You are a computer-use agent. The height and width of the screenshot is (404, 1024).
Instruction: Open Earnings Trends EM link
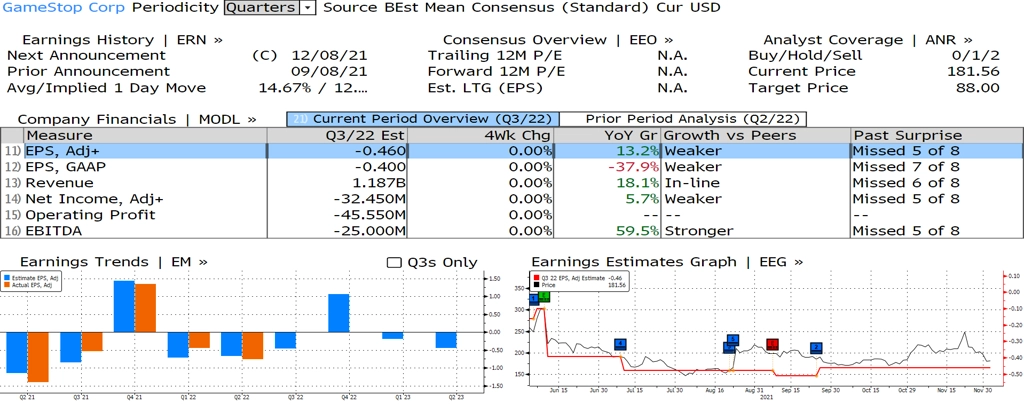(x=114, y=262)
